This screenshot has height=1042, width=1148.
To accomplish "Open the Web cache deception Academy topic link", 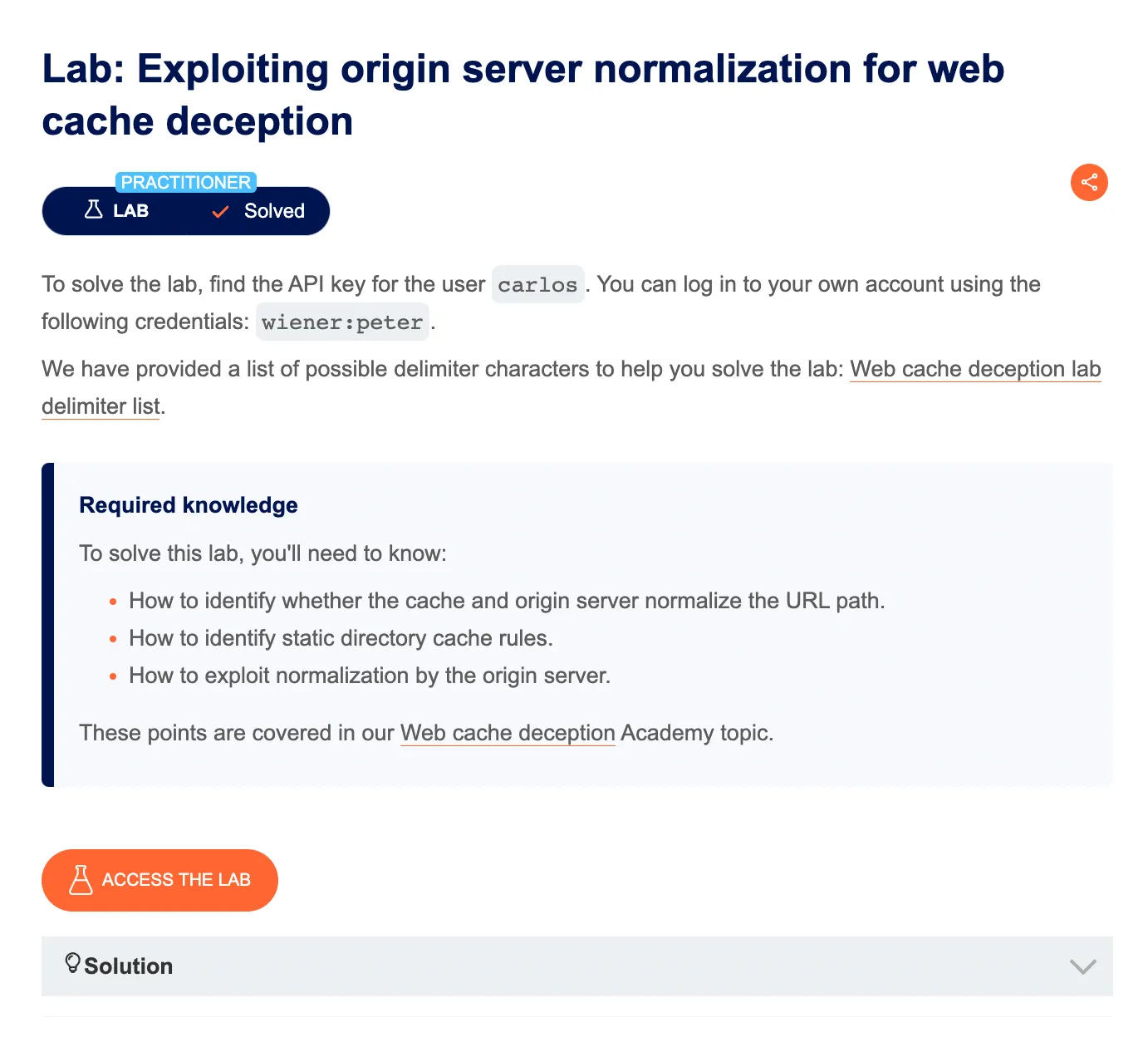I will tap(508, 733).
